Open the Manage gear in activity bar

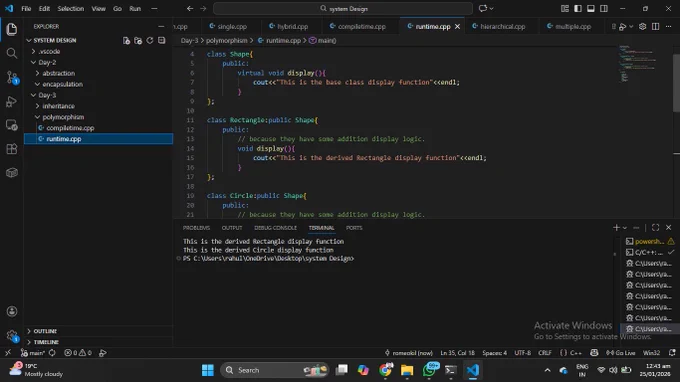12,335
